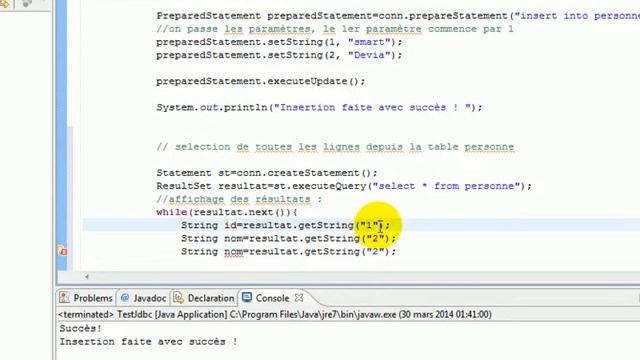Click the underlined 'nom' variable with error
Image resolution: width=640 pixels, height=360 pixels.
(233, 252)
